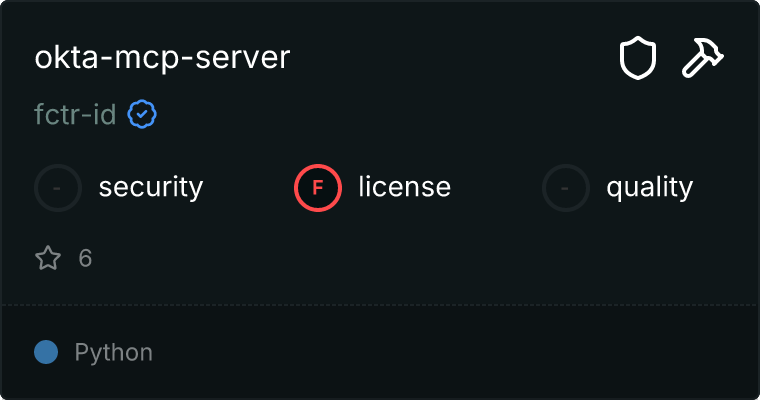The height and width of the screenshot is (400, 760).
Task: Click blank space between title and shield
Action: click(450, 58)
